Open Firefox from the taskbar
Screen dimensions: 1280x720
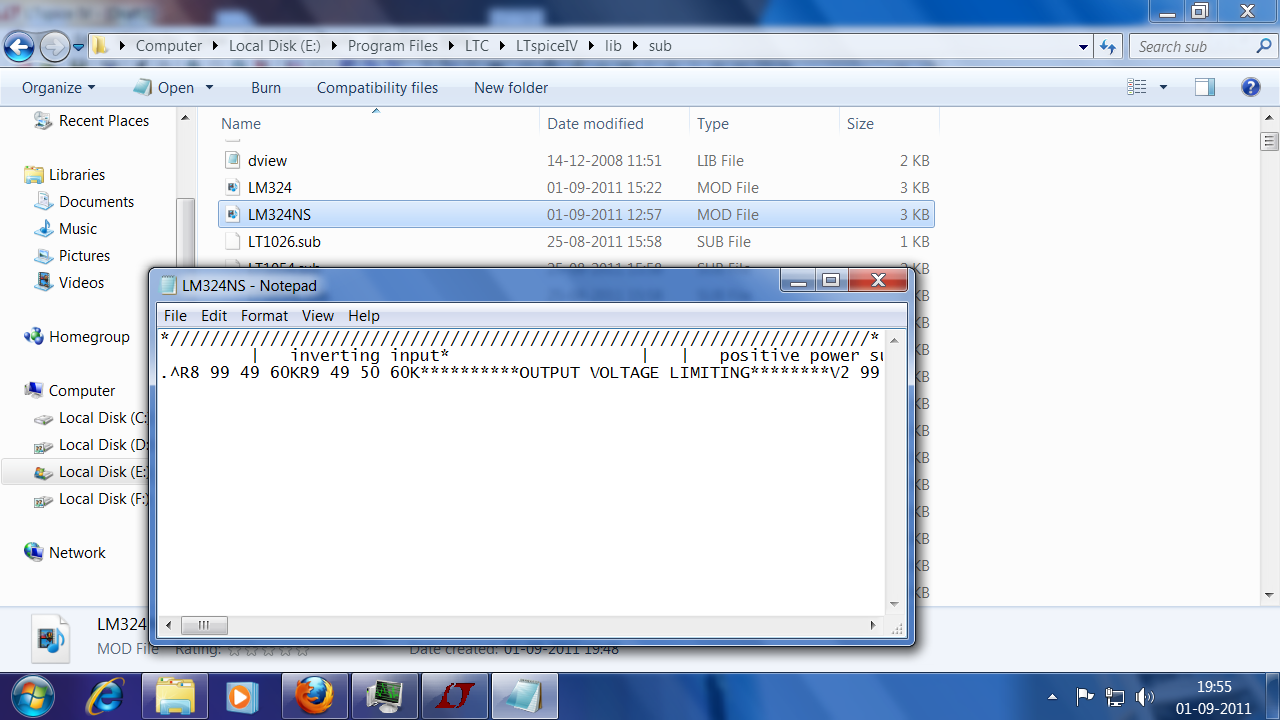[x=314, y=696]
